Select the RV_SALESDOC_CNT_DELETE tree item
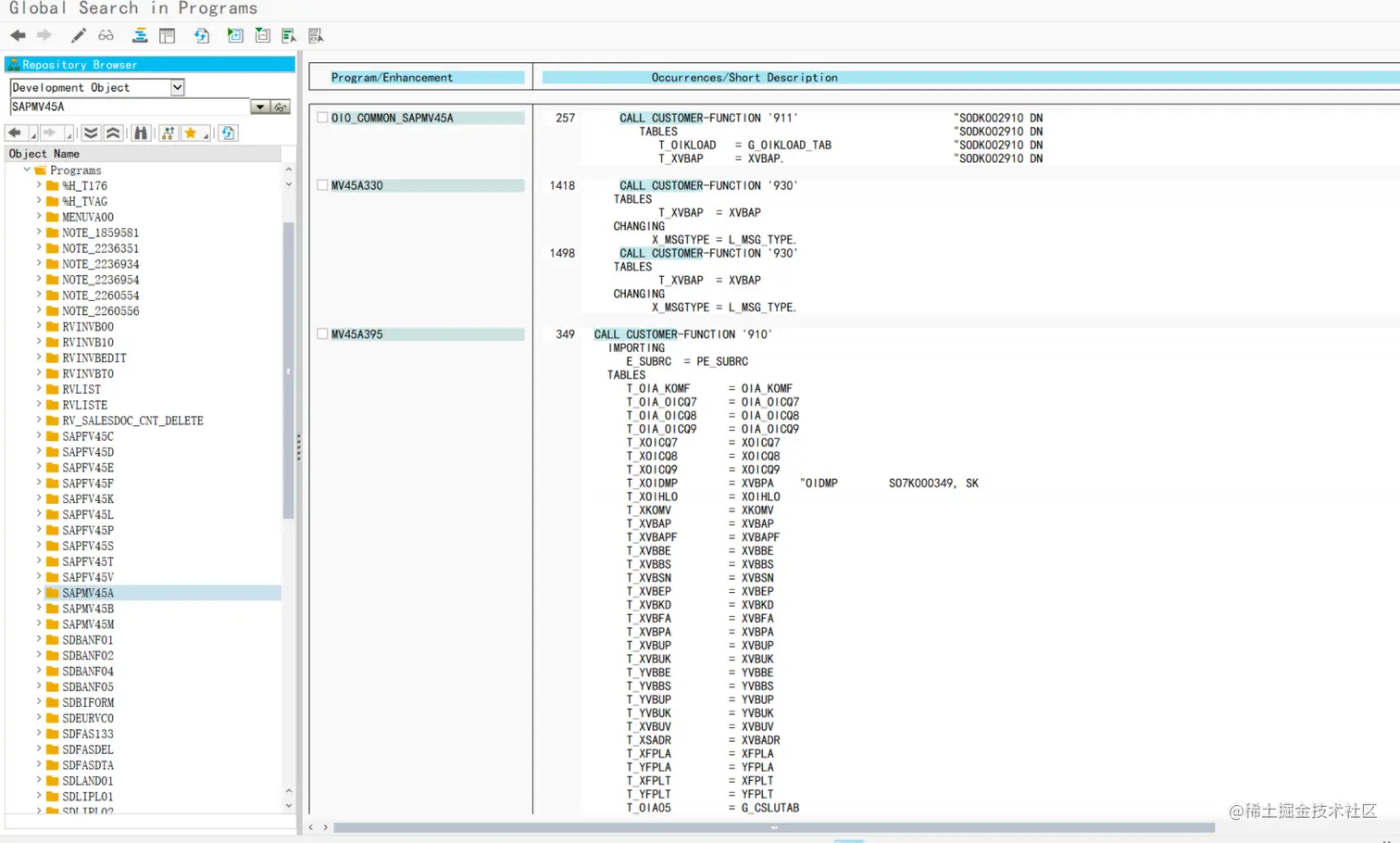This screenshot has width=1400, height=843. click(x=132, y=421)
